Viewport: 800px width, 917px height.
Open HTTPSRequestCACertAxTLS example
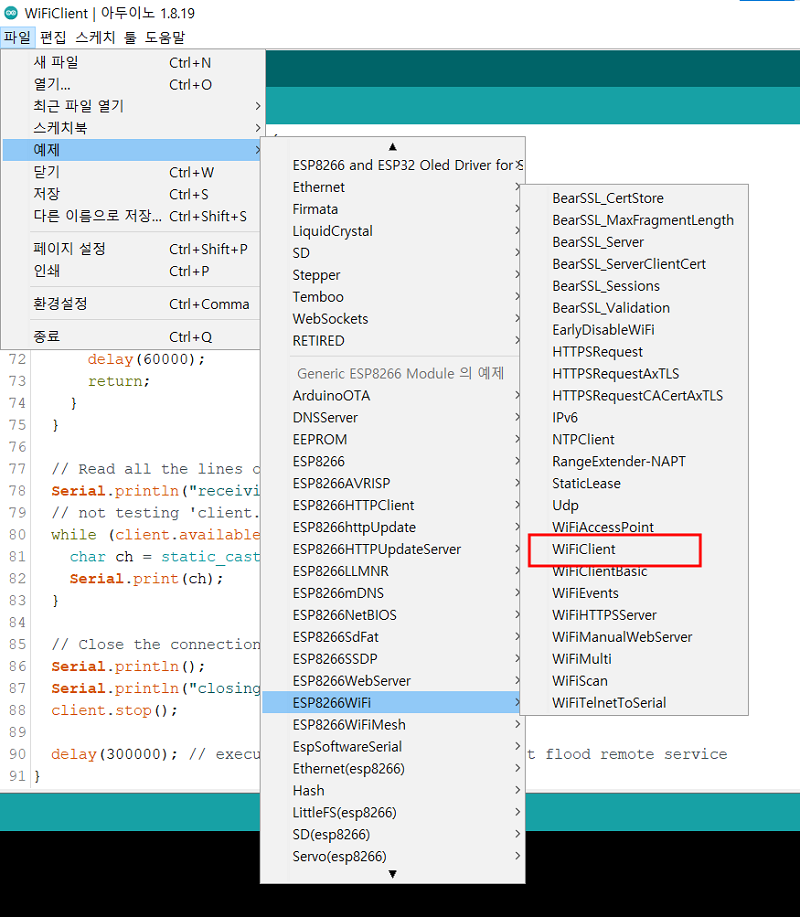click(634, 396)
